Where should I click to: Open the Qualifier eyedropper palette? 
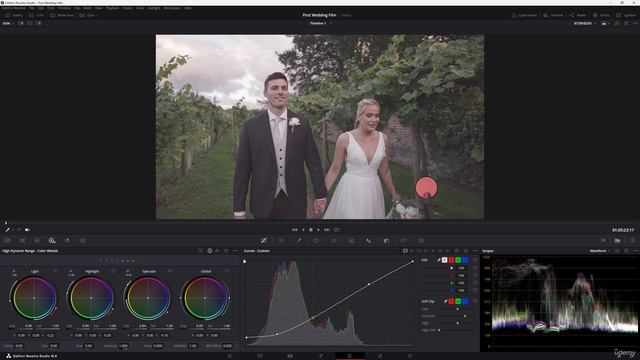pos(299,240)
